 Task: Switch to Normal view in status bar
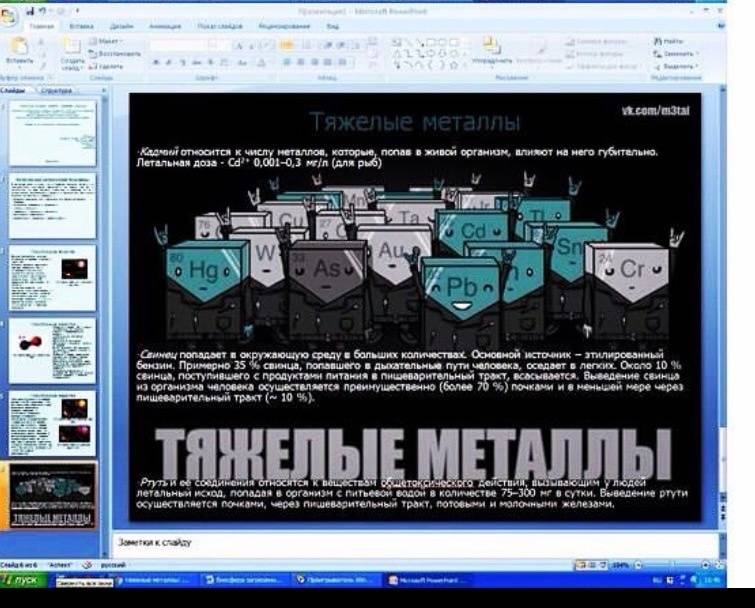coord(581,565)
